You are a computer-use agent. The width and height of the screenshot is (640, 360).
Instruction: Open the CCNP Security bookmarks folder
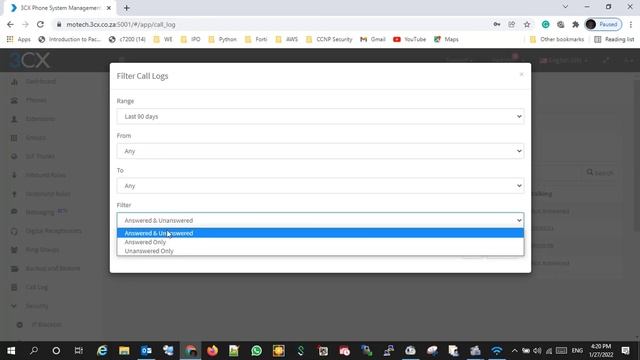pyautogui.click(x=329, y=39)
